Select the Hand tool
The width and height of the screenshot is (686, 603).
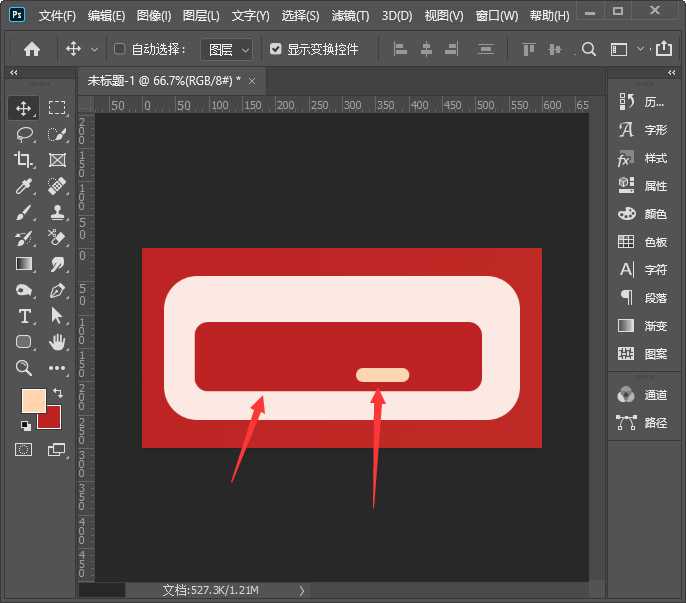(x=57, y=342)
